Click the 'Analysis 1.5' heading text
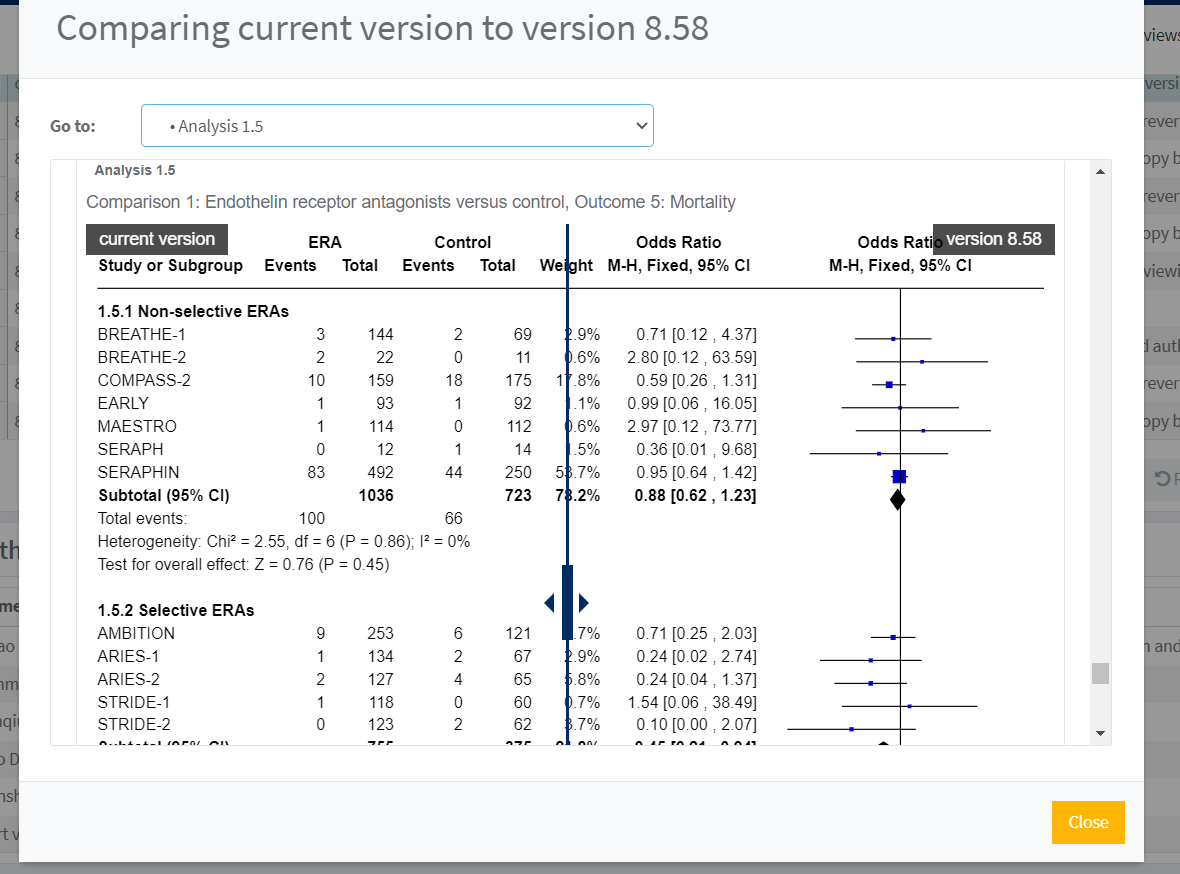The image size is (1180, 874). pyautogui.click(x=135, y=171)
